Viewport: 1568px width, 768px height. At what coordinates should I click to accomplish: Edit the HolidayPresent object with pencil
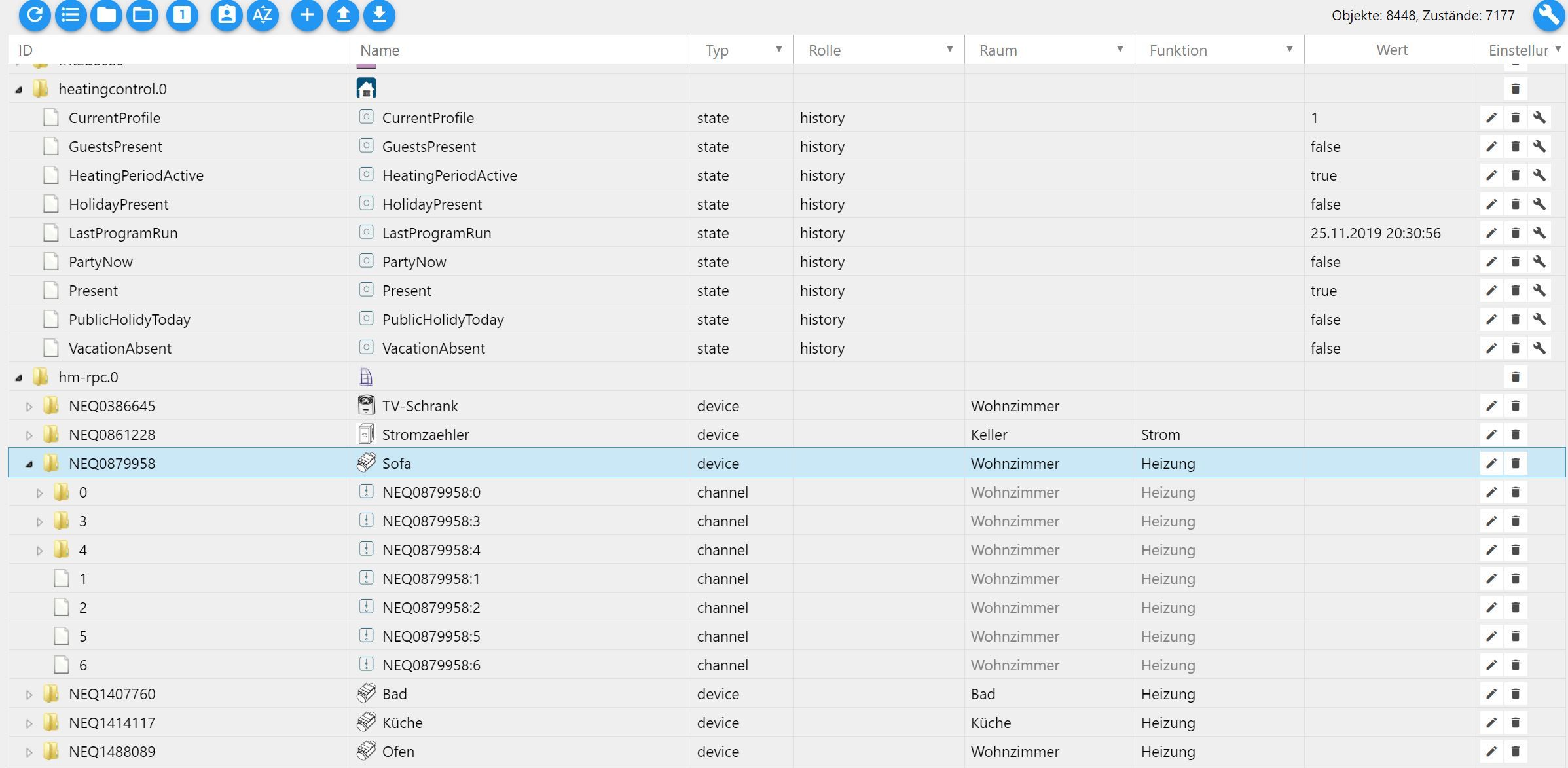[x=1491, y=204]
